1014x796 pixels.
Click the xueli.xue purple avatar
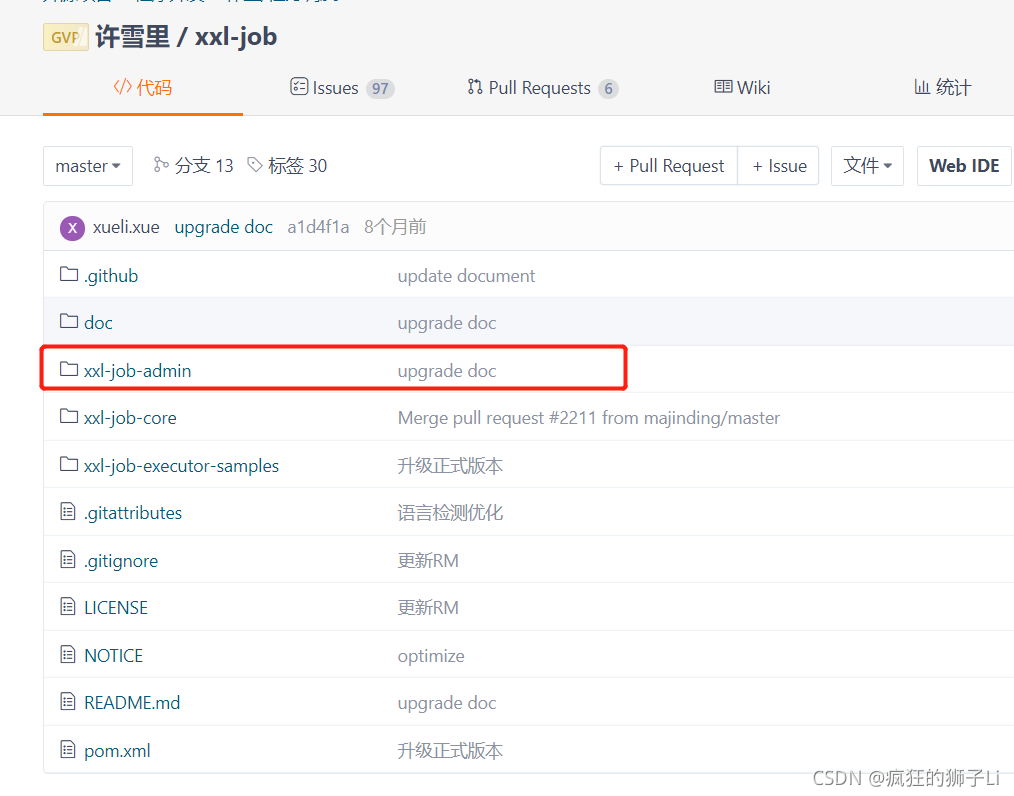coord(72,228)
